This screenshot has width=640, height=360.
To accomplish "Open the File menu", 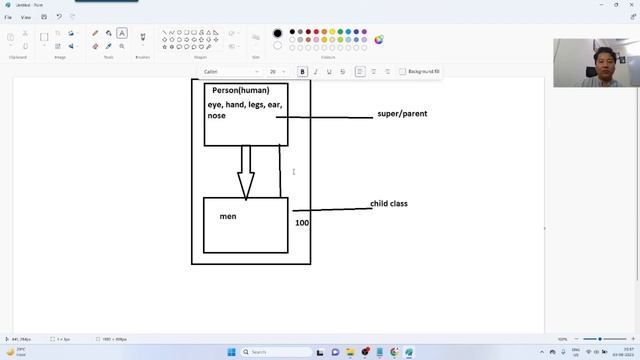I will tap(8, 17).
